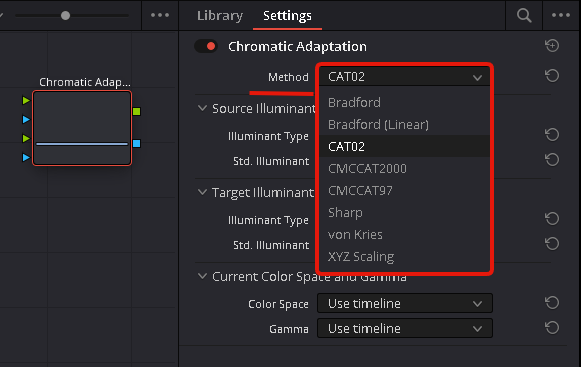The height and width of the screenshot is (367, 581).
Task: Click the search magnifier icon
Action: 524,16
